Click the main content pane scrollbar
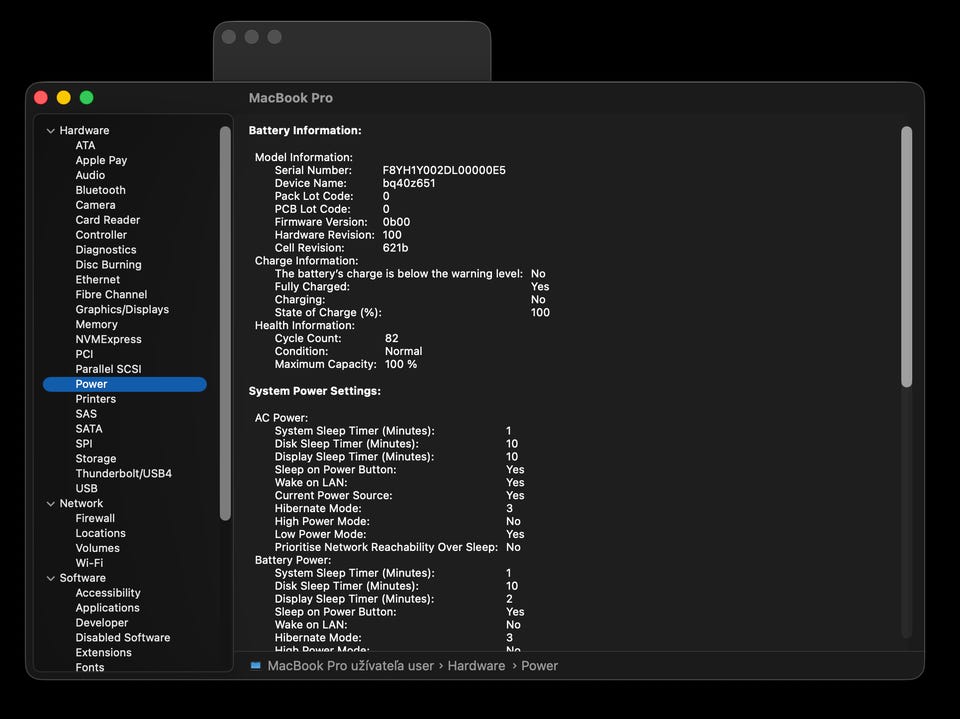Viewport: 960px width, 719px height. [x=906, y=256]
